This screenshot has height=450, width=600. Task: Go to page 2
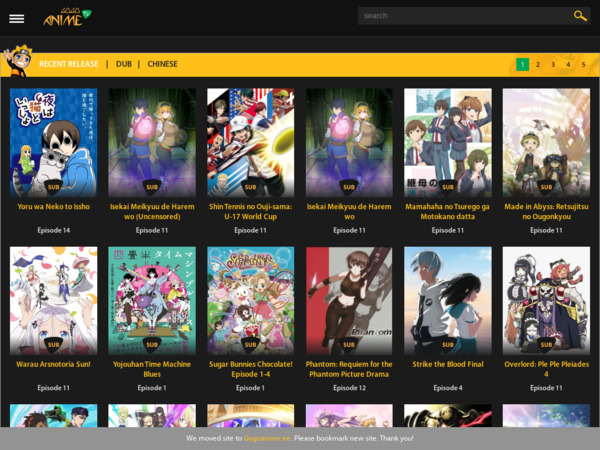(538, 64)
